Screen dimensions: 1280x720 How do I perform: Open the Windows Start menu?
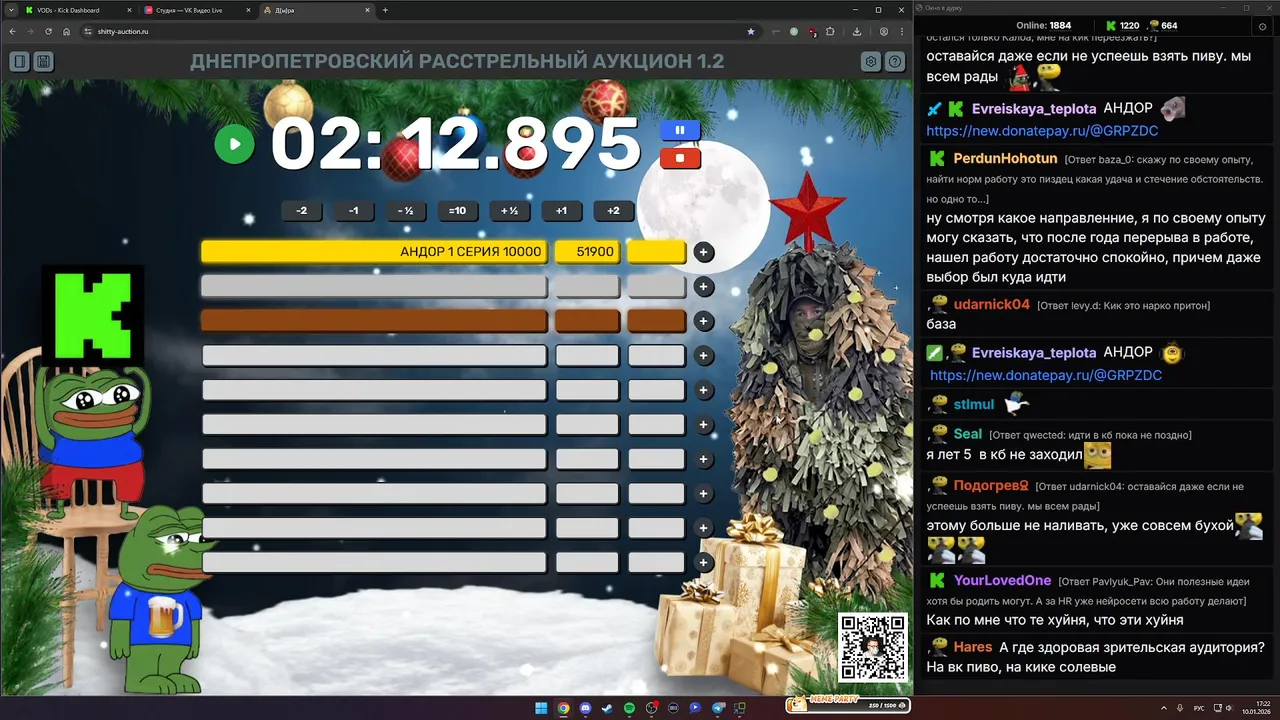[541, 708]
